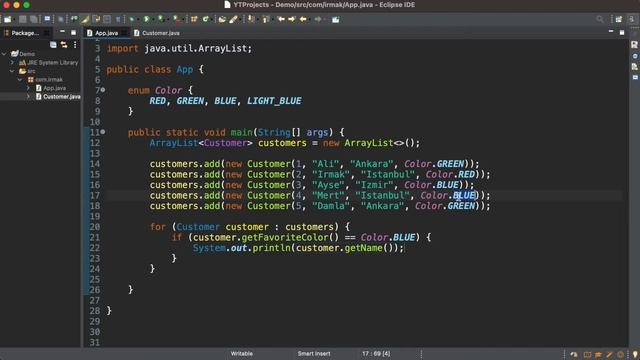640x360 pixels.
Task: Expand Customer.java in the package tree
Action: [28, 96]
